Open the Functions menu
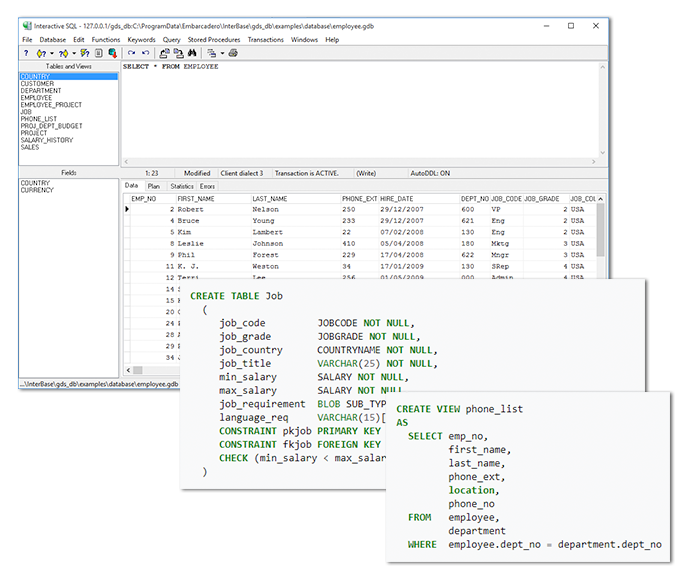688x580 pixels. pos(106,39)
